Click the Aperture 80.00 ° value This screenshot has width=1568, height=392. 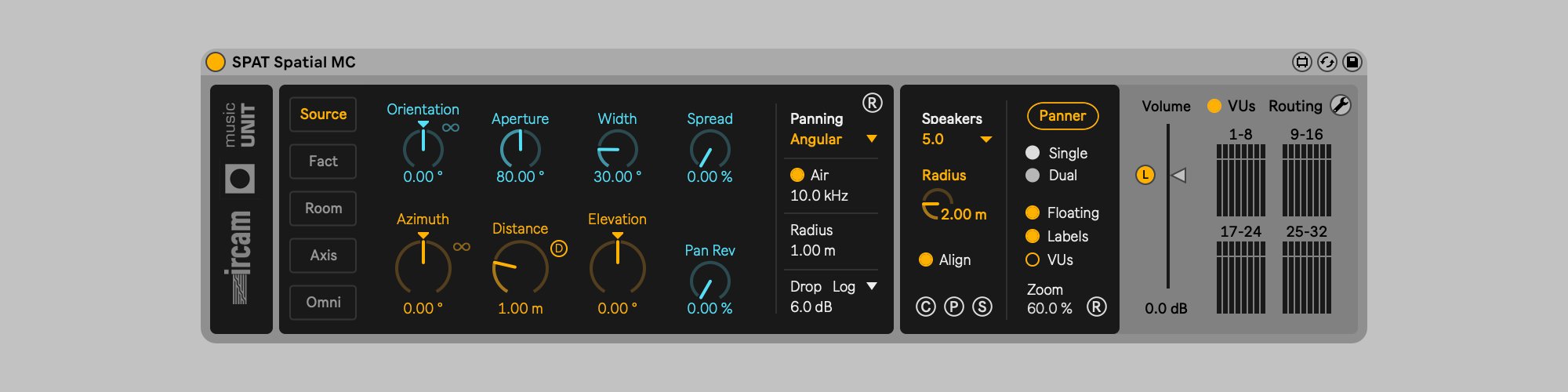pyautogui.click(x=521, y=177)
